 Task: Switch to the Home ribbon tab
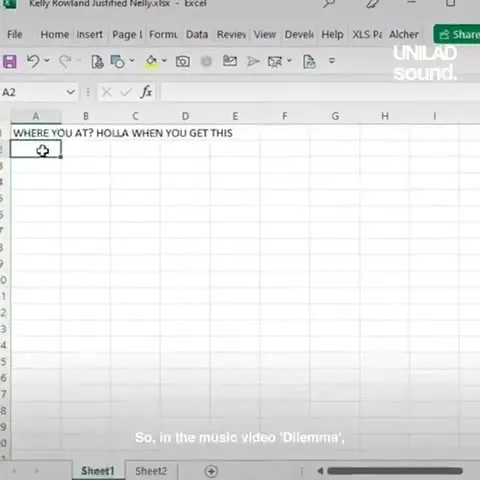(x=55, y=34)
